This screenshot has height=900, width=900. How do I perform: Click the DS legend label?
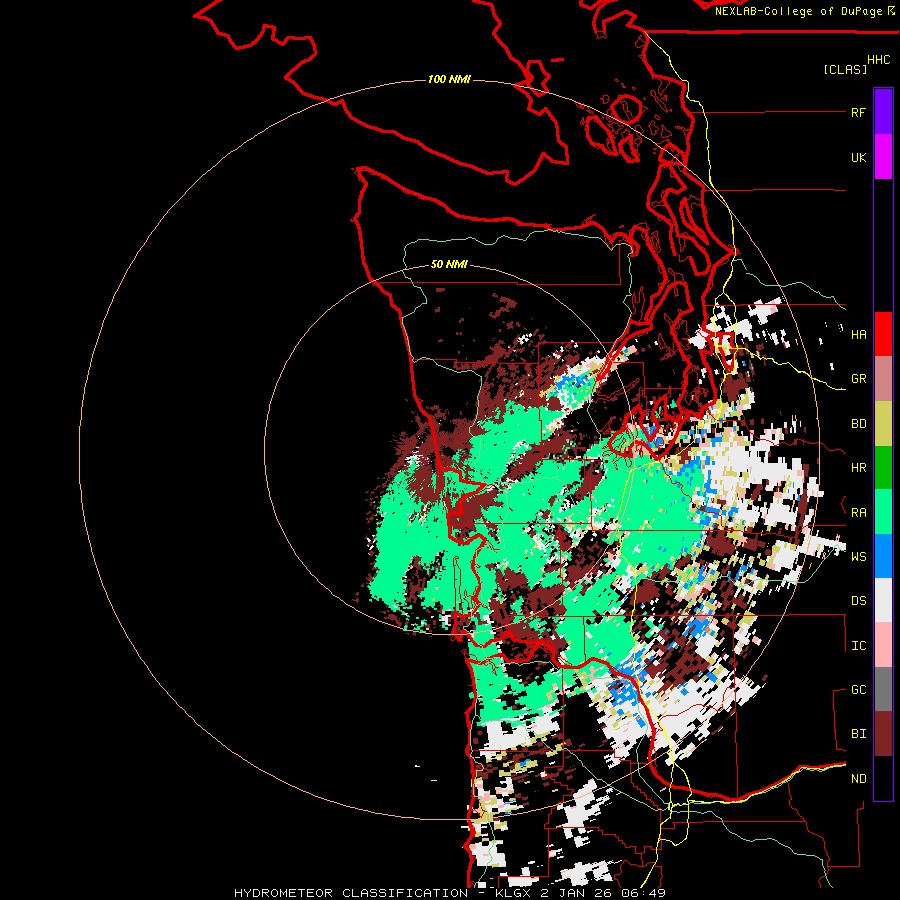pos(858,601)
